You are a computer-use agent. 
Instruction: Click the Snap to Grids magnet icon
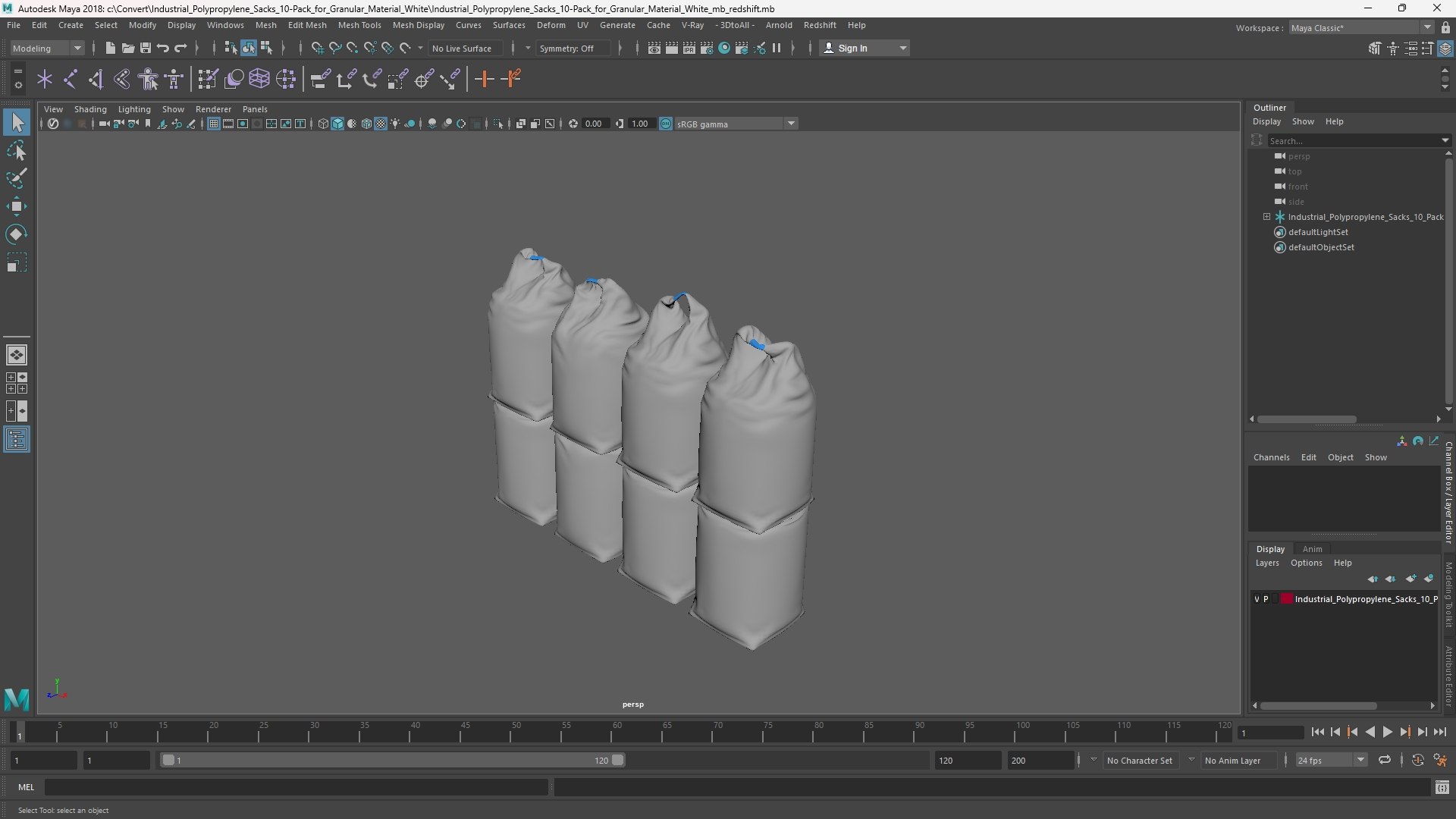(x=317, y=48)
